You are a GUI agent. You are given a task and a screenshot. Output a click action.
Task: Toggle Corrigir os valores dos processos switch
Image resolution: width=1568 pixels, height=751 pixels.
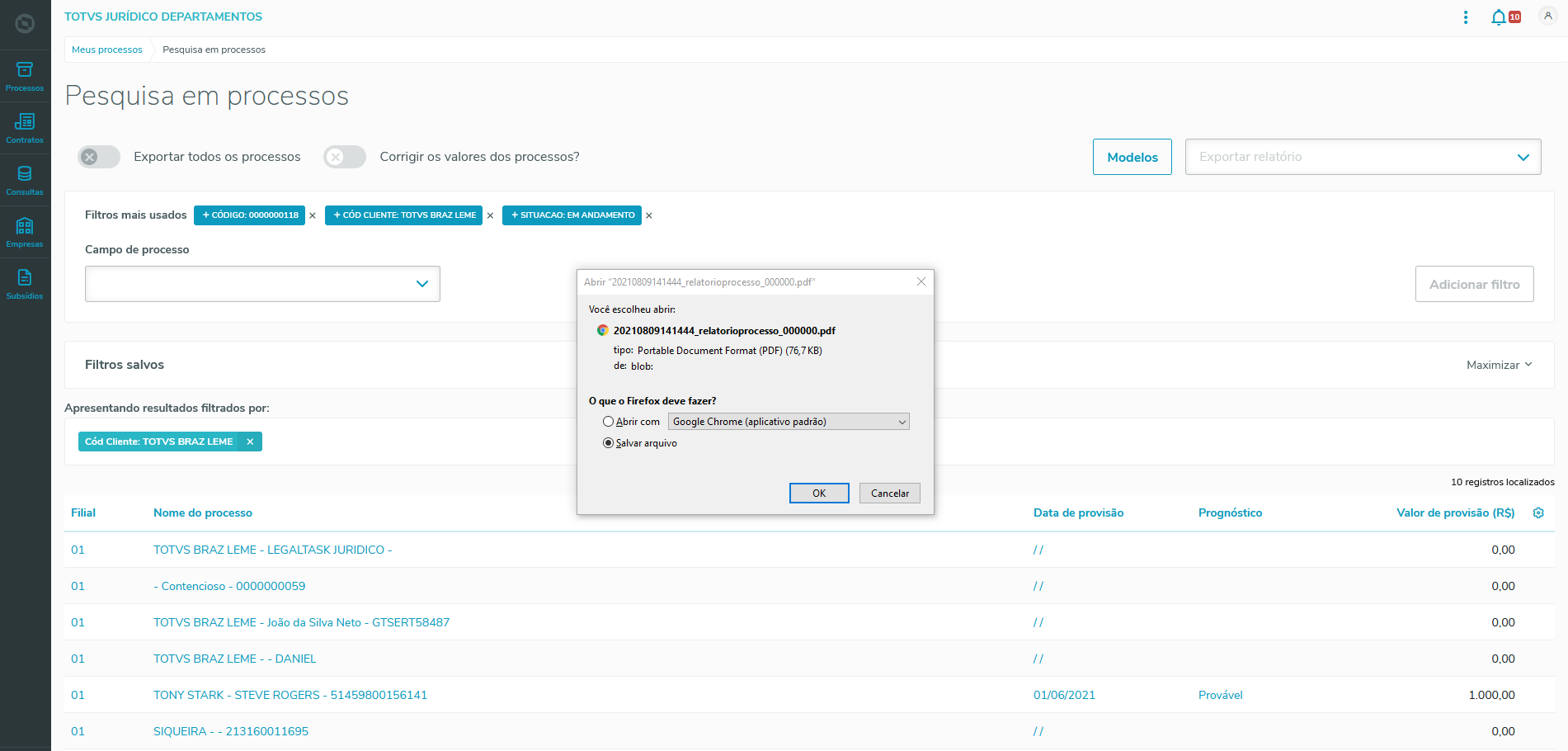345,157
